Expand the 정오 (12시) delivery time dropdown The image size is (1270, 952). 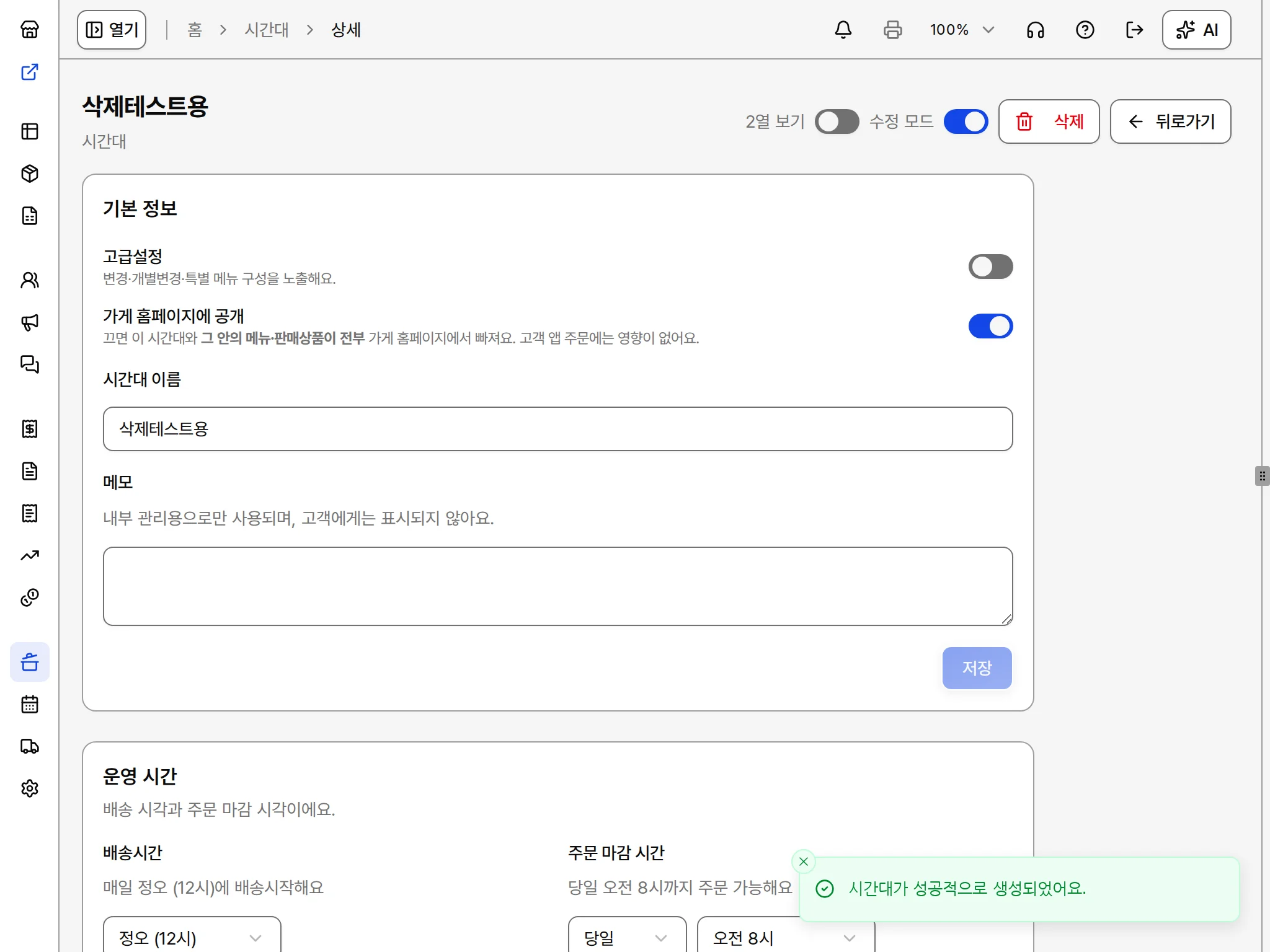tap(192, 937)
